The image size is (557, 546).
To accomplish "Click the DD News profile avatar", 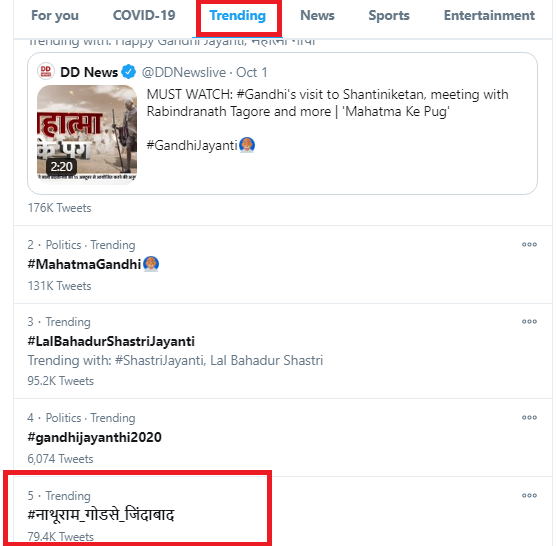I will pyautogui.click(x=46, y=71).
